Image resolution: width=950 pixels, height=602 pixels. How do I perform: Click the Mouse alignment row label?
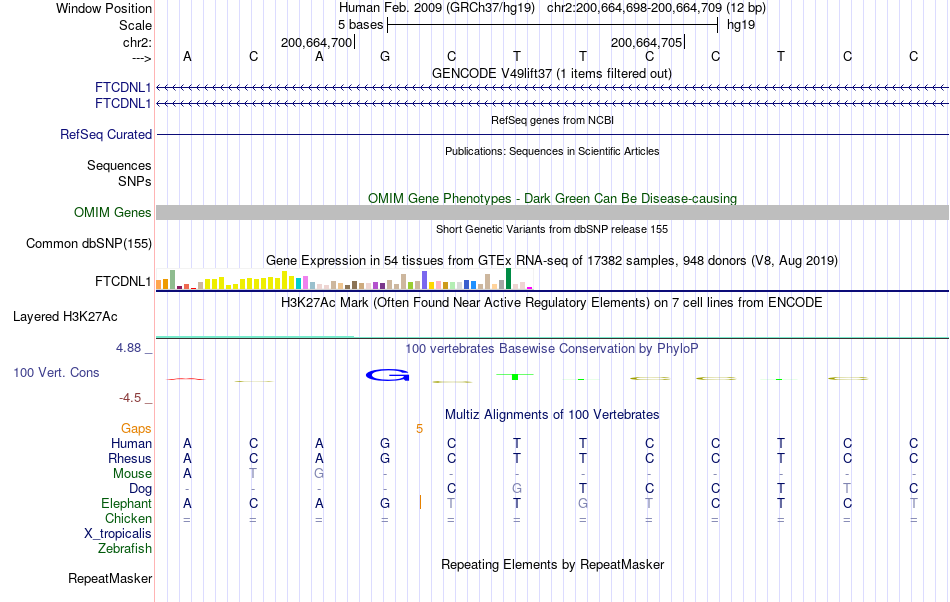[132, 474]
